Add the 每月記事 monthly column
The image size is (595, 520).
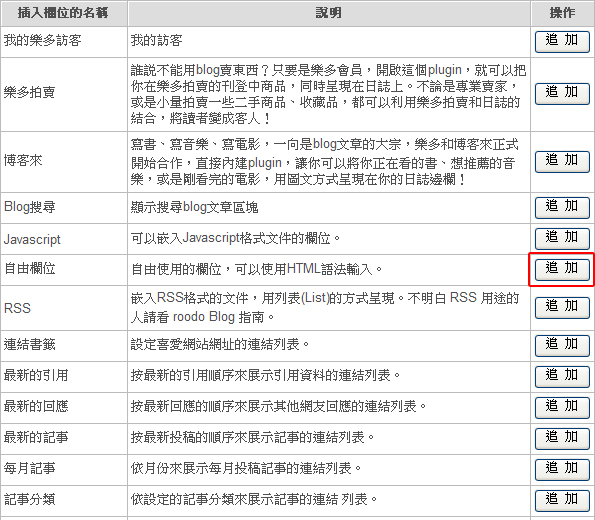pos(562,470)
